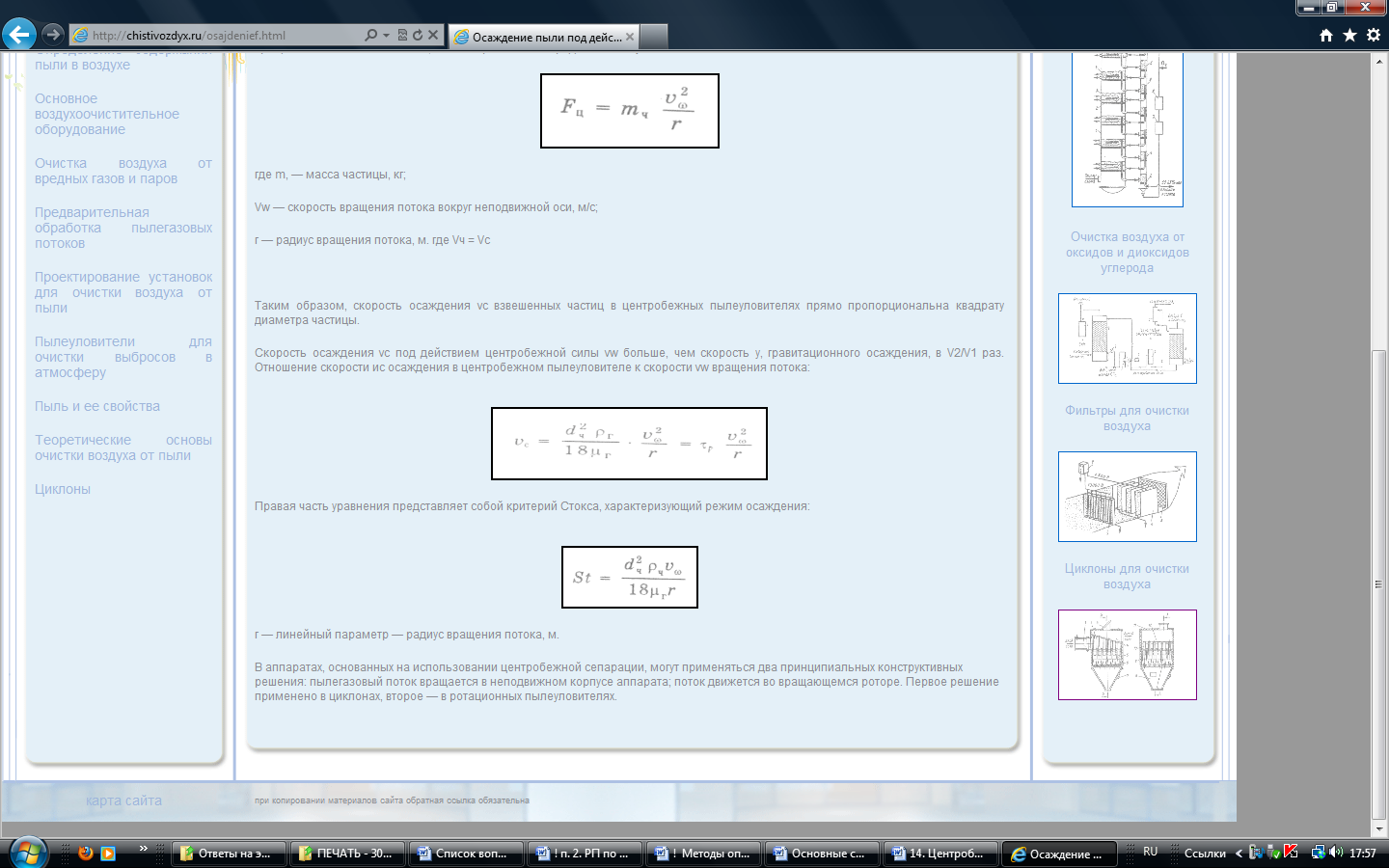Expand Quick Launch overflow chevron
Screen dimensions: 1389x868
[x=144, y=849]
